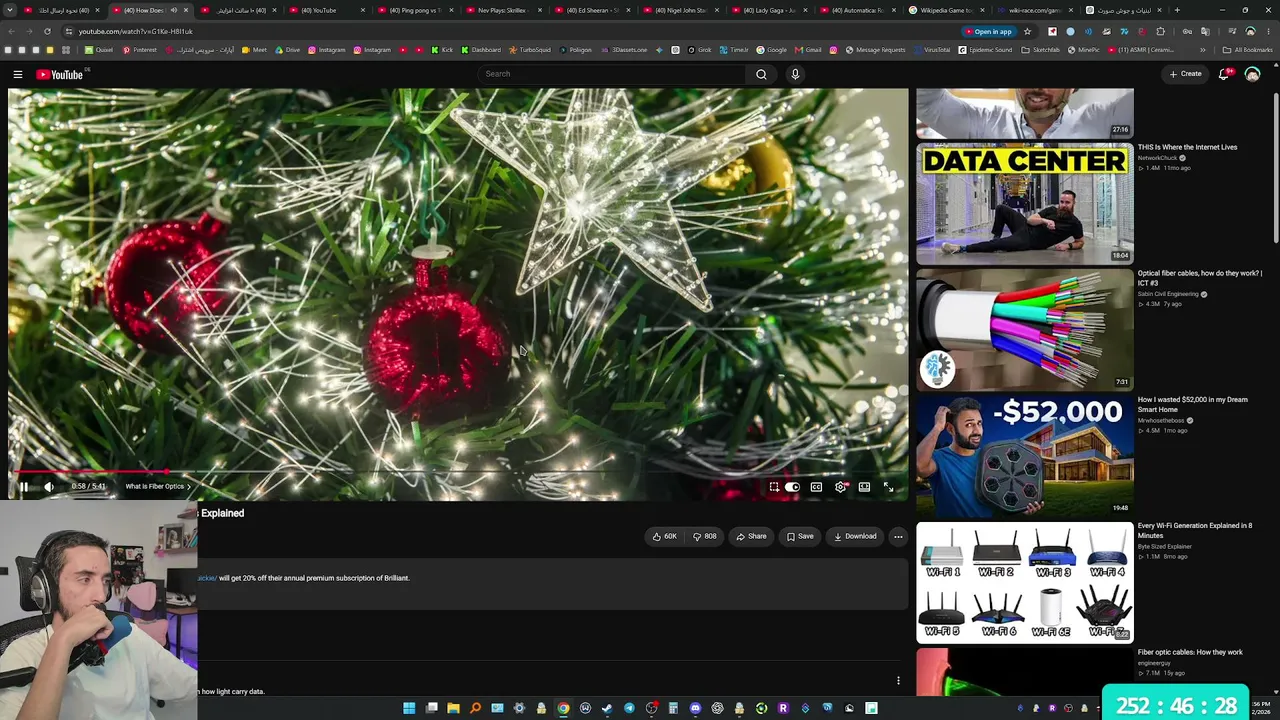Click the Download button

(855, 536)
